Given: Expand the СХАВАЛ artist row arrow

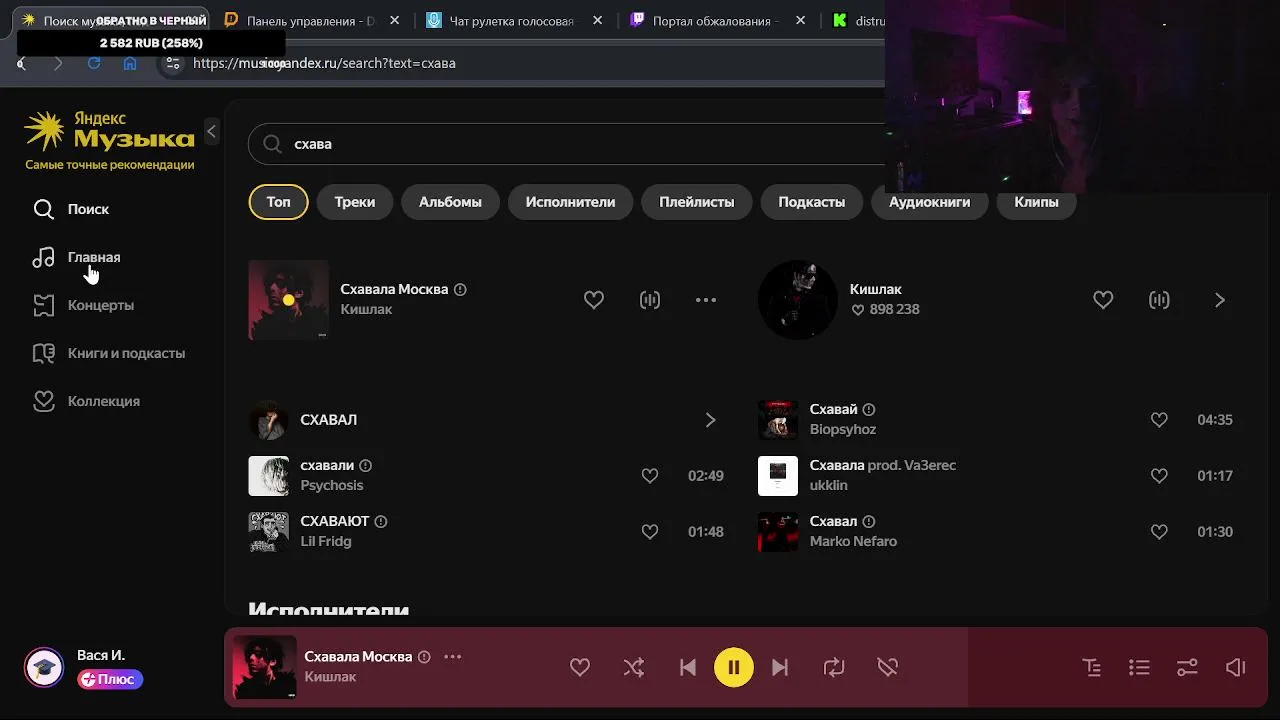Looking at the screenshot, I should click(x=710, y=420).
